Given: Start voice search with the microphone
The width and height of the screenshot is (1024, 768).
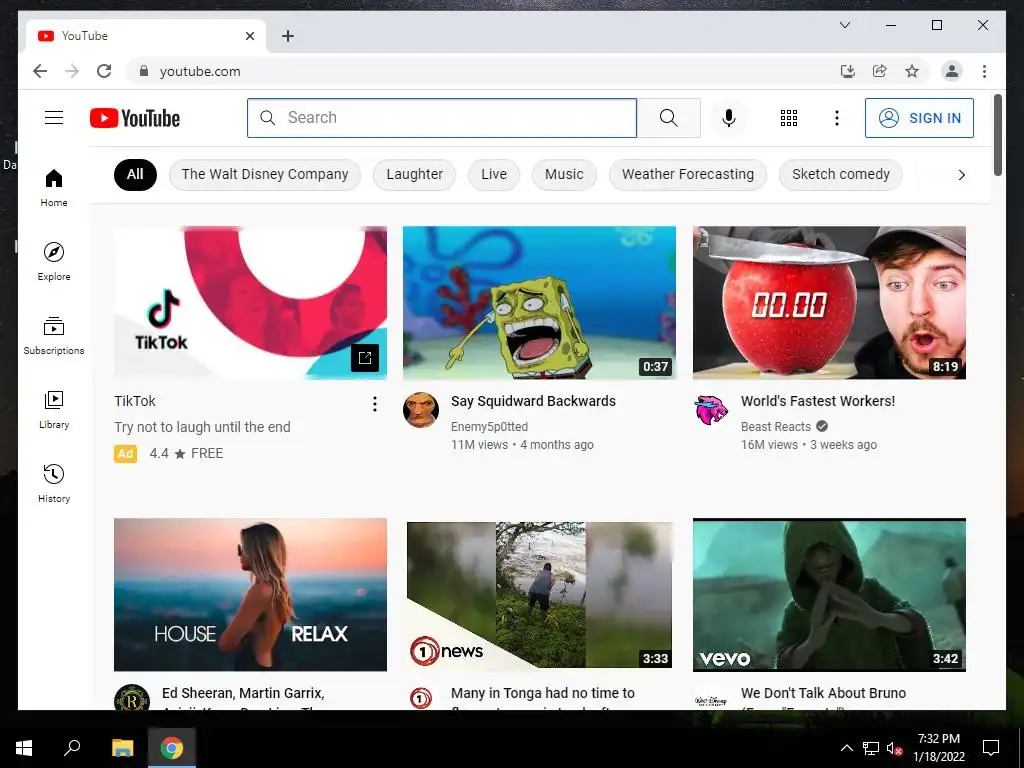Looking at the screenshot, I should [x=729, y=118].
